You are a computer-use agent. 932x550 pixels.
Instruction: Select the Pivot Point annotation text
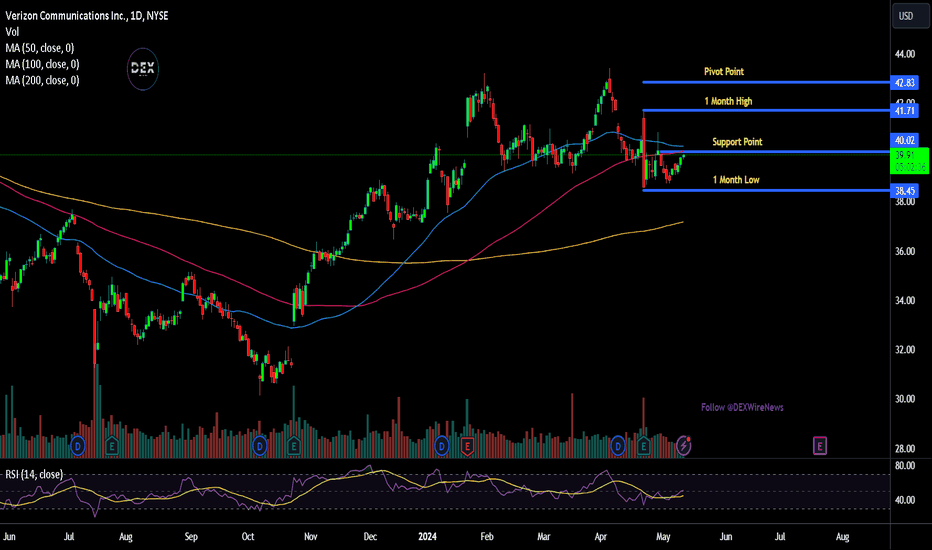point(724,71)
